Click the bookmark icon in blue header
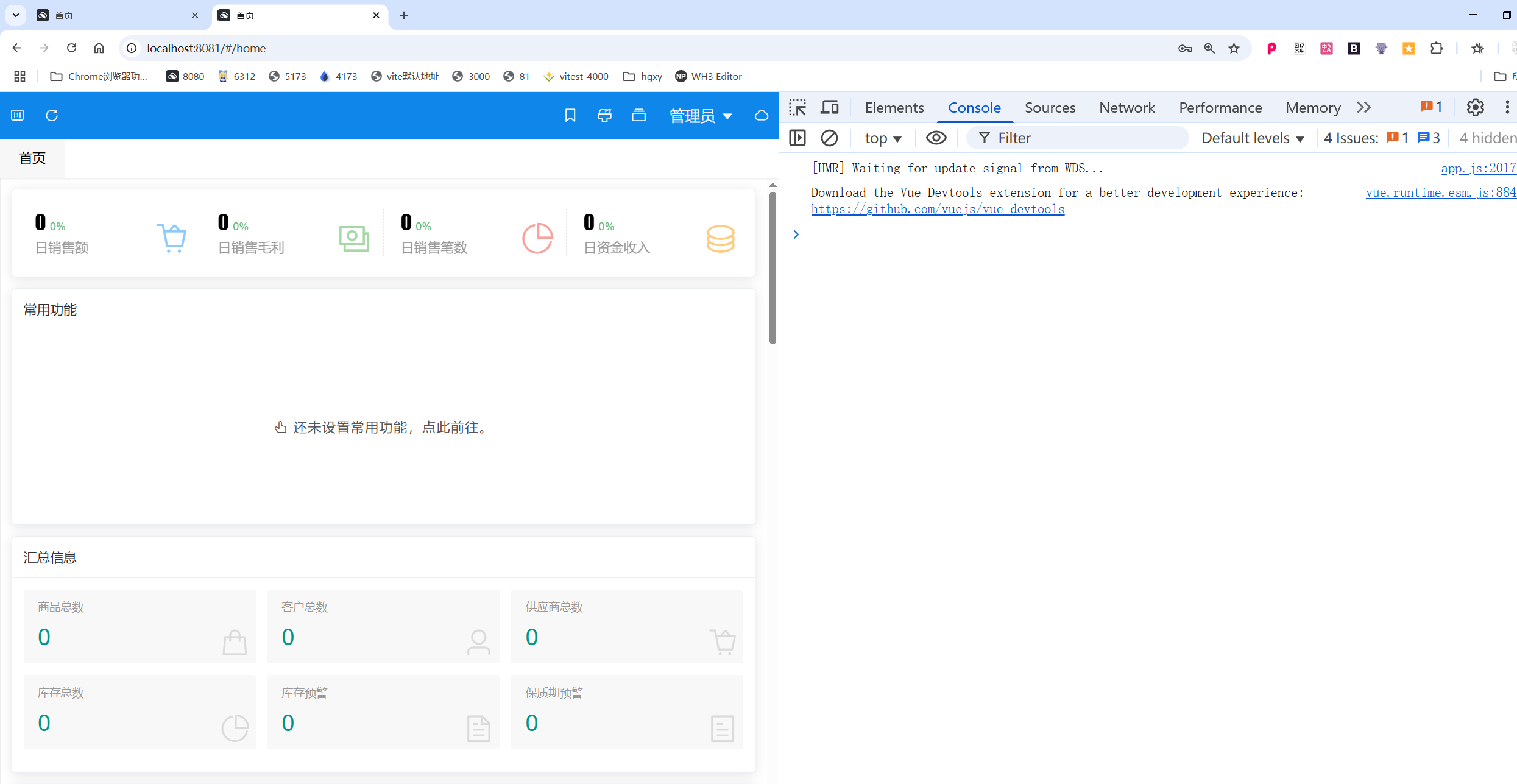This screenshot has width=1517, height=784. click(570, 115)
